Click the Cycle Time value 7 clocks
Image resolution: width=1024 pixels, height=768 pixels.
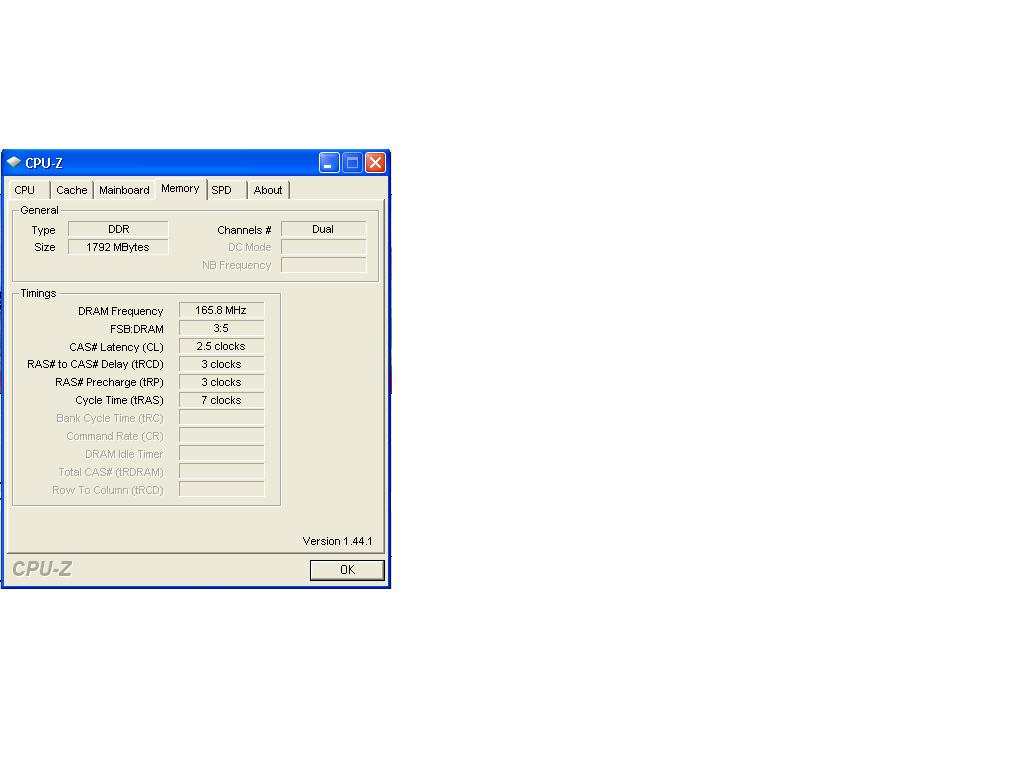coord(221,400)
